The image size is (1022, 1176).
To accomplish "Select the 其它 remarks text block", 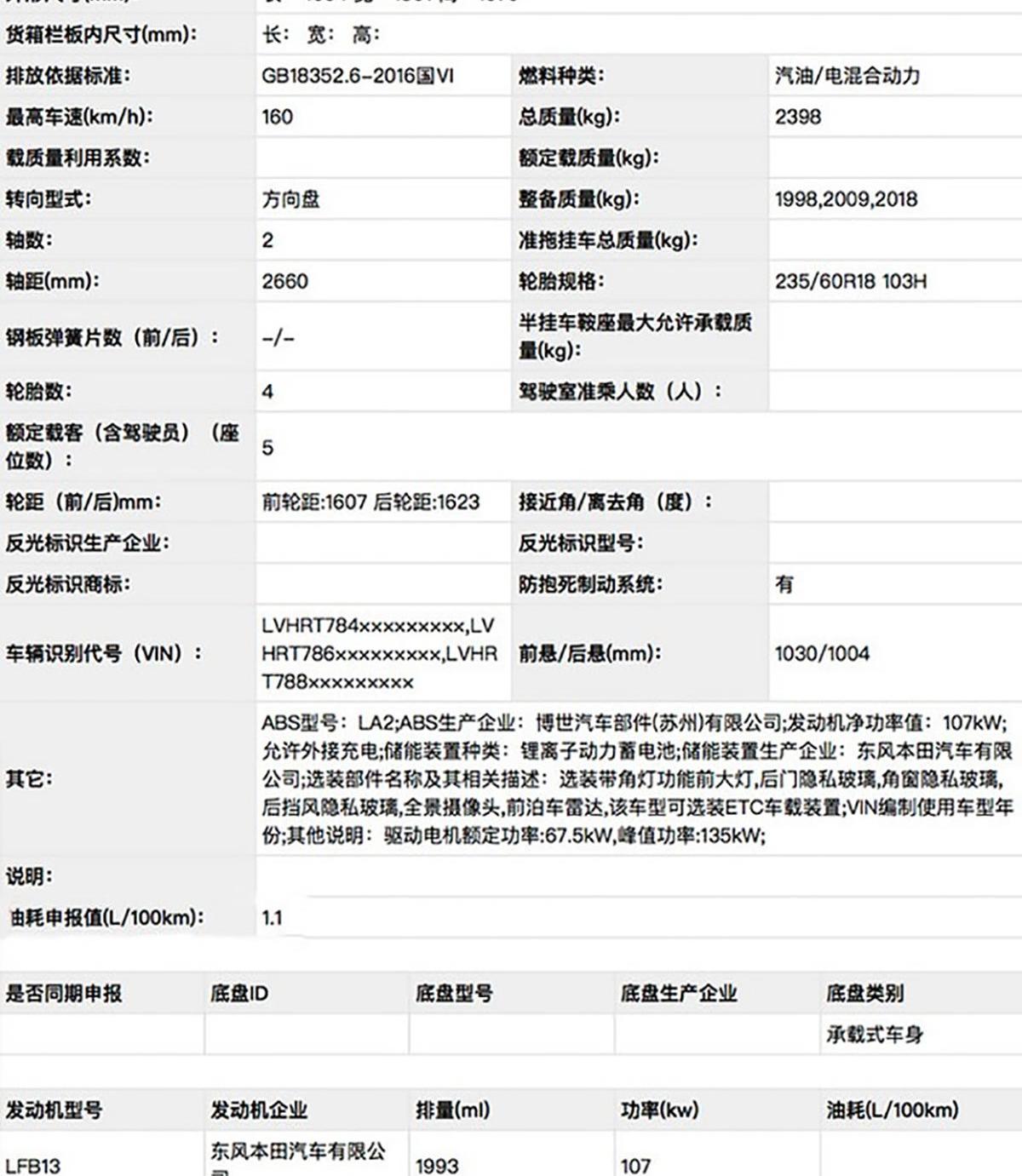I will click(637, 779).
